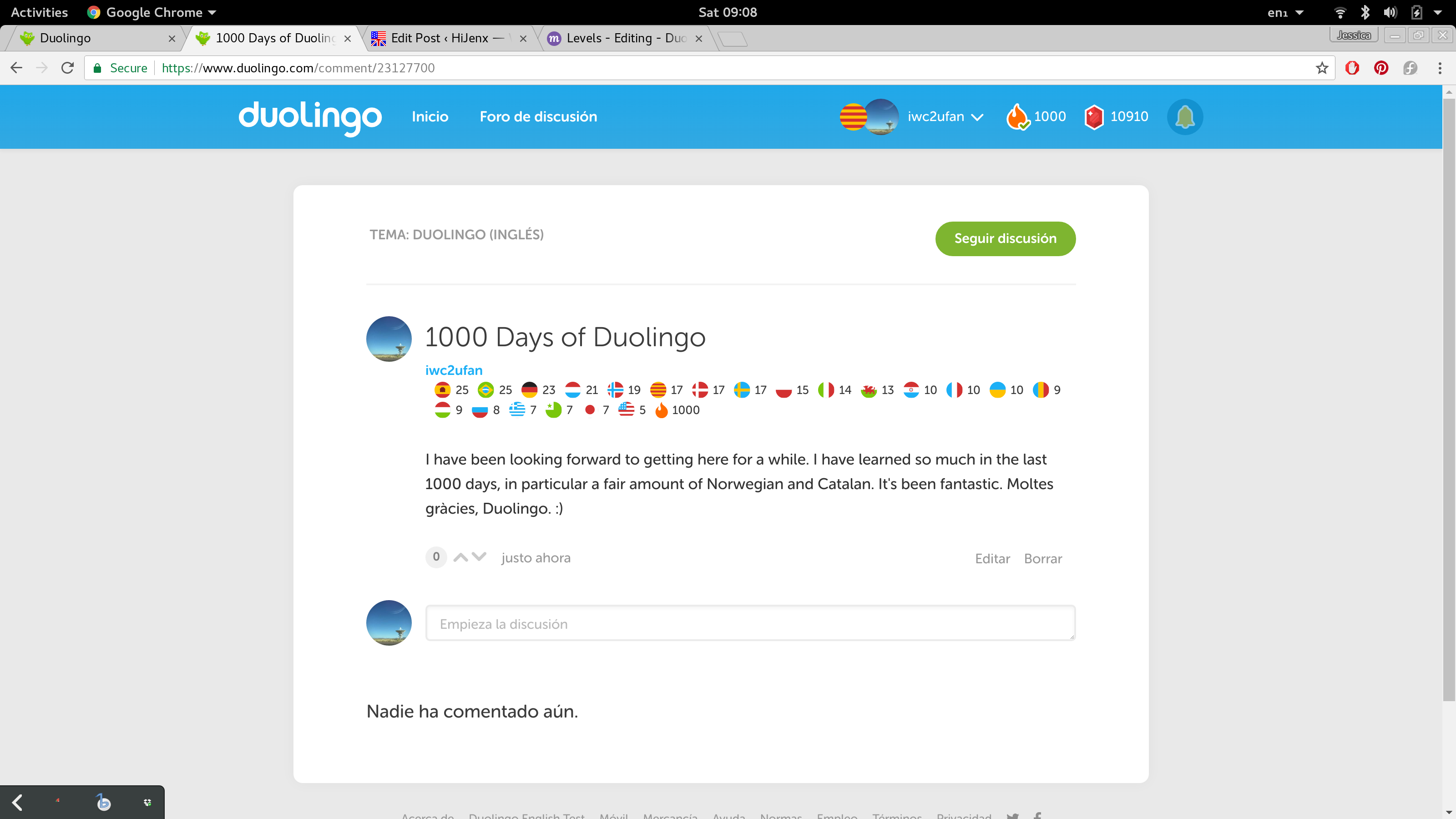1456x819 pixels.
Task: Open Foro de discusión menu item
Action: tap(538, 117)
